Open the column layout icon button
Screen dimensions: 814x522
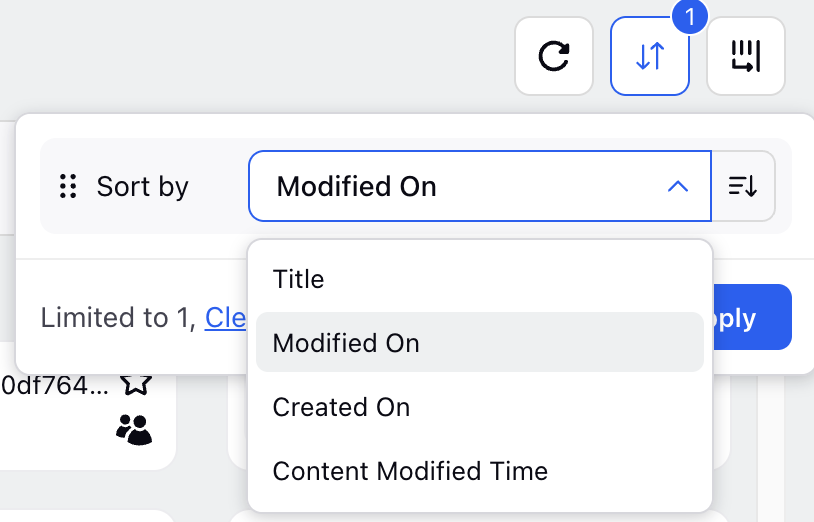pos(746,56)
